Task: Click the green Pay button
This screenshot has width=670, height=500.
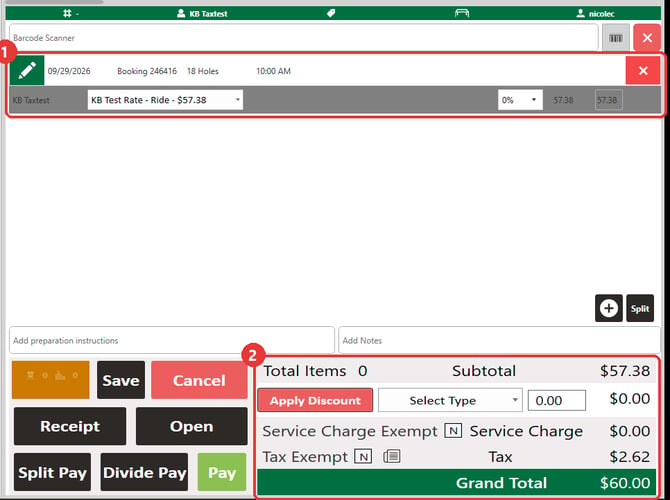Action: (x=222, y=472)
